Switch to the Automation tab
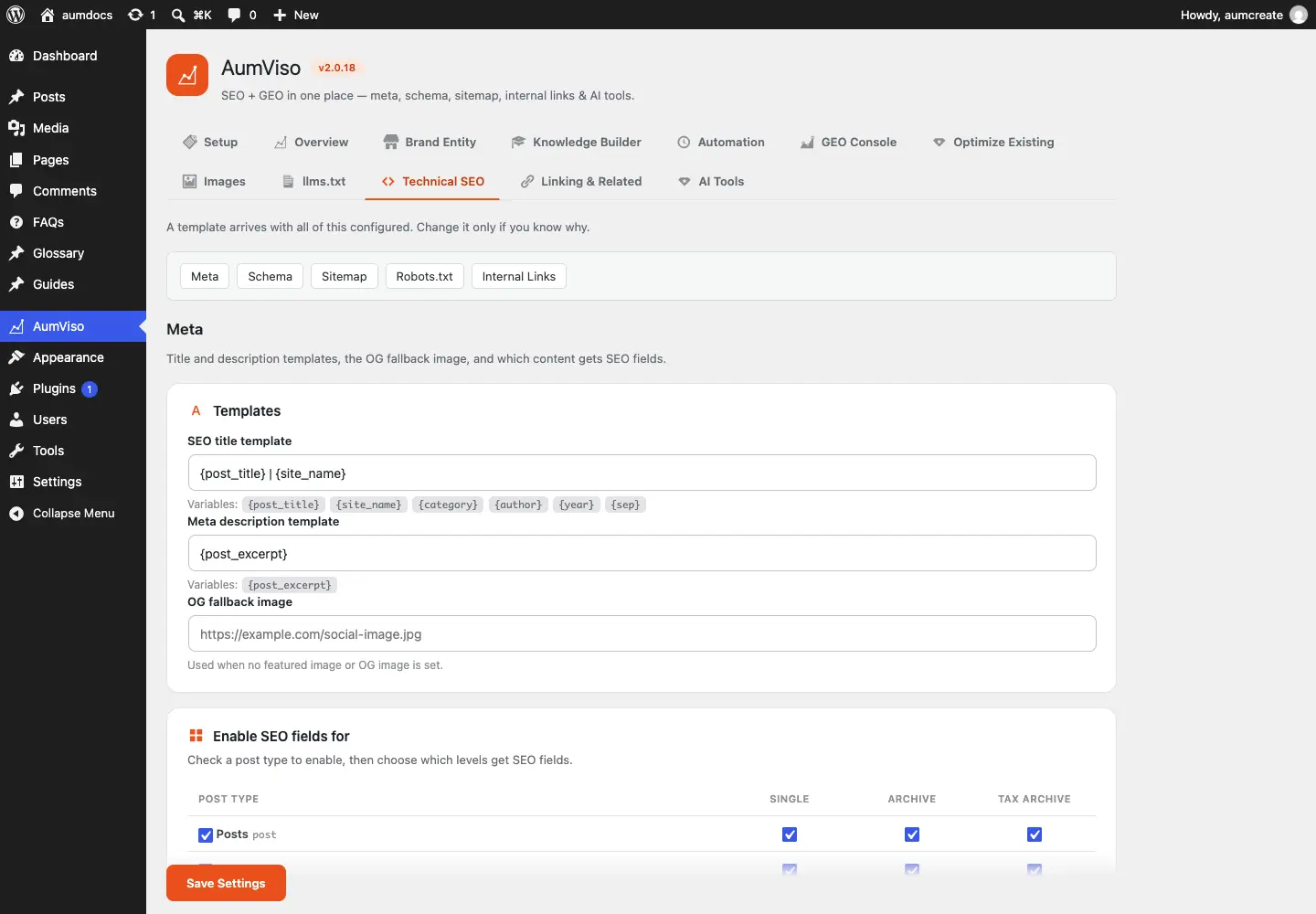This screenshot has height=914, width=1316. 721,142
